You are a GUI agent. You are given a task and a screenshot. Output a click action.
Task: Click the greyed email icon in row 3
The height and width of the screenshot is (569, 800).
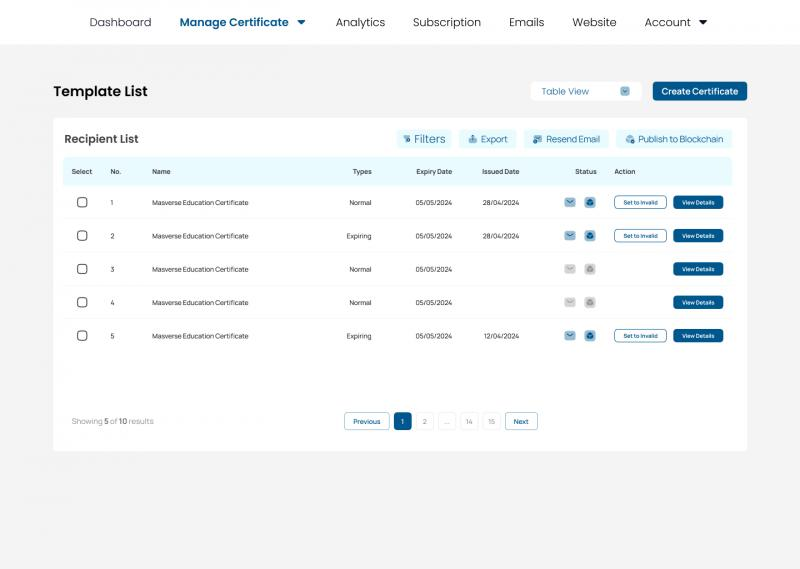click(x=570, y=269)
